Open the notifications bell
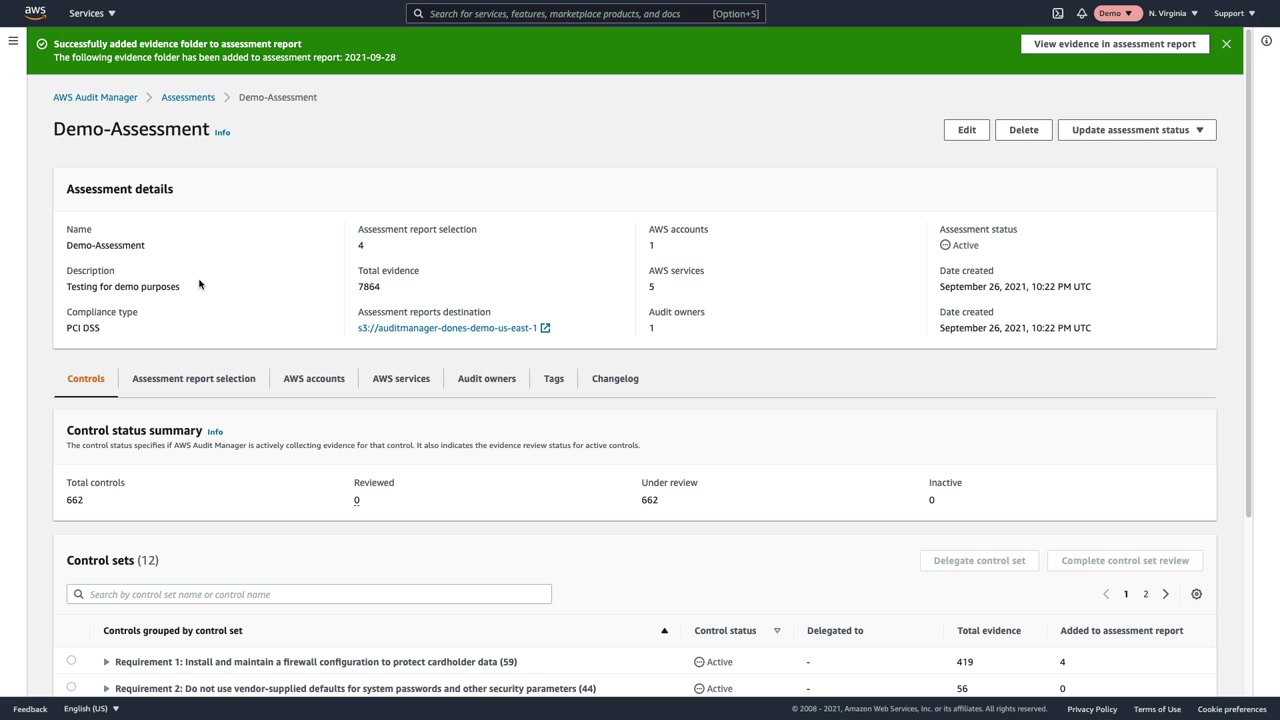Viewport: 1280px width, 720px height. tap(1082, 13)
